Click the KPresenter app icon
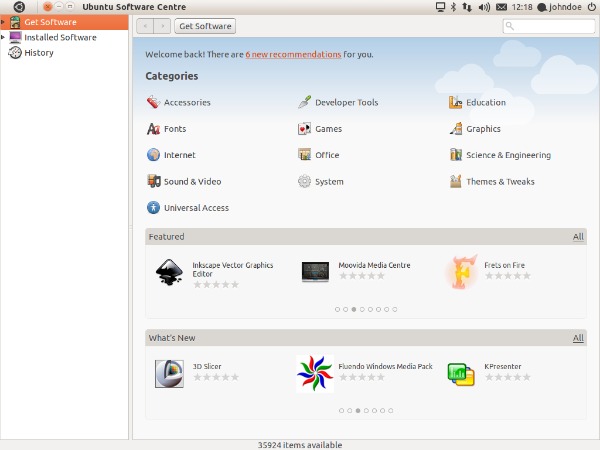 (461, 374)
